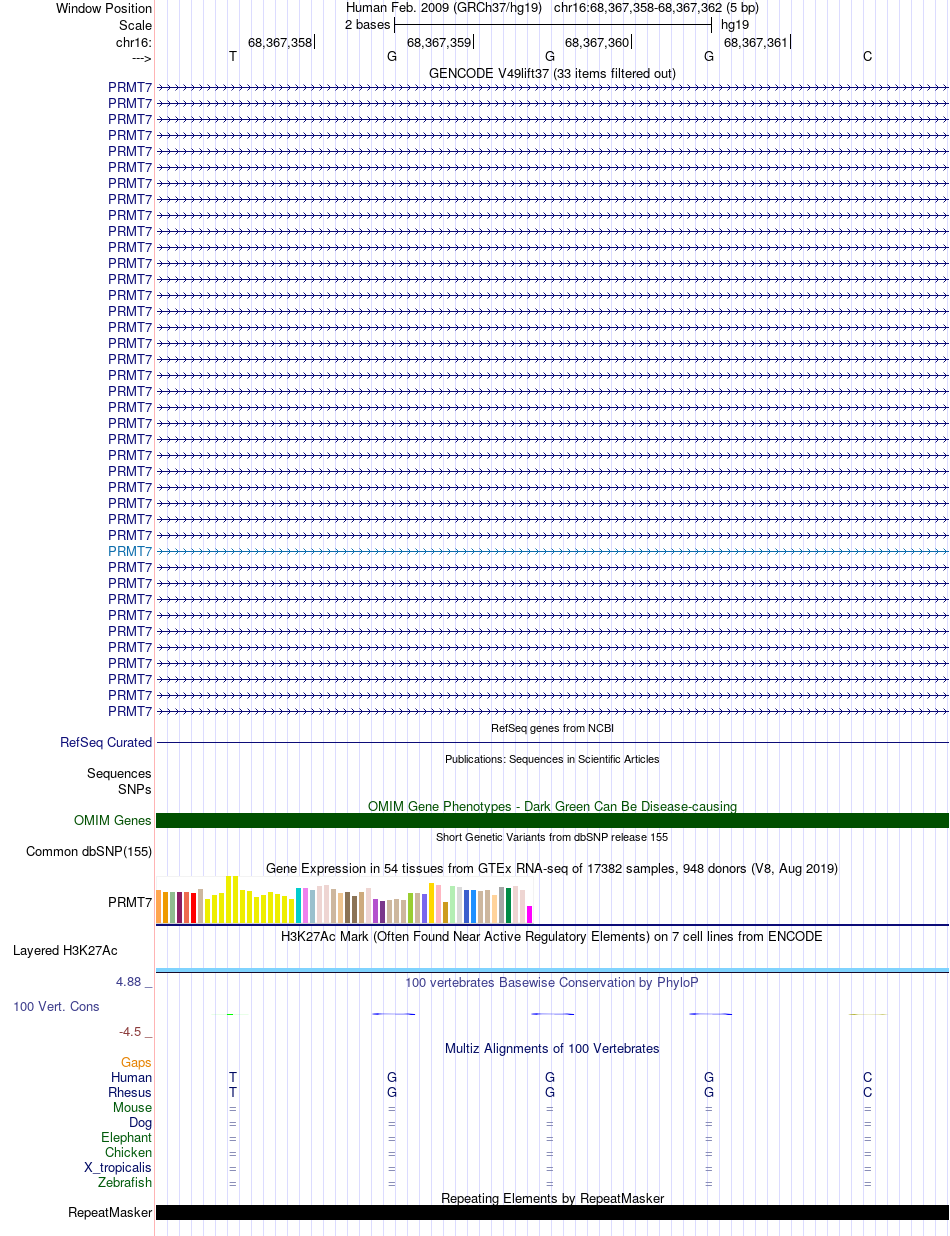Image resolution: width=950 pixels, height=1236 pixels.
Task: Select the Rhesus alignment row label
Action: (130, 1093)
